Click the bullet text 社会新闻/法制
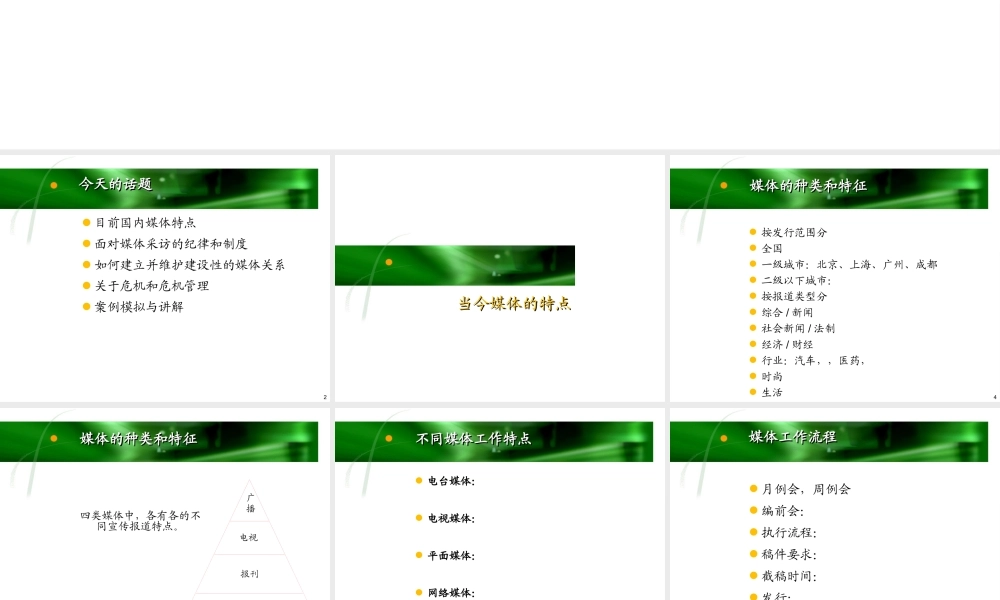This screenshot has height=600, width=1000. tap(798, 328)
